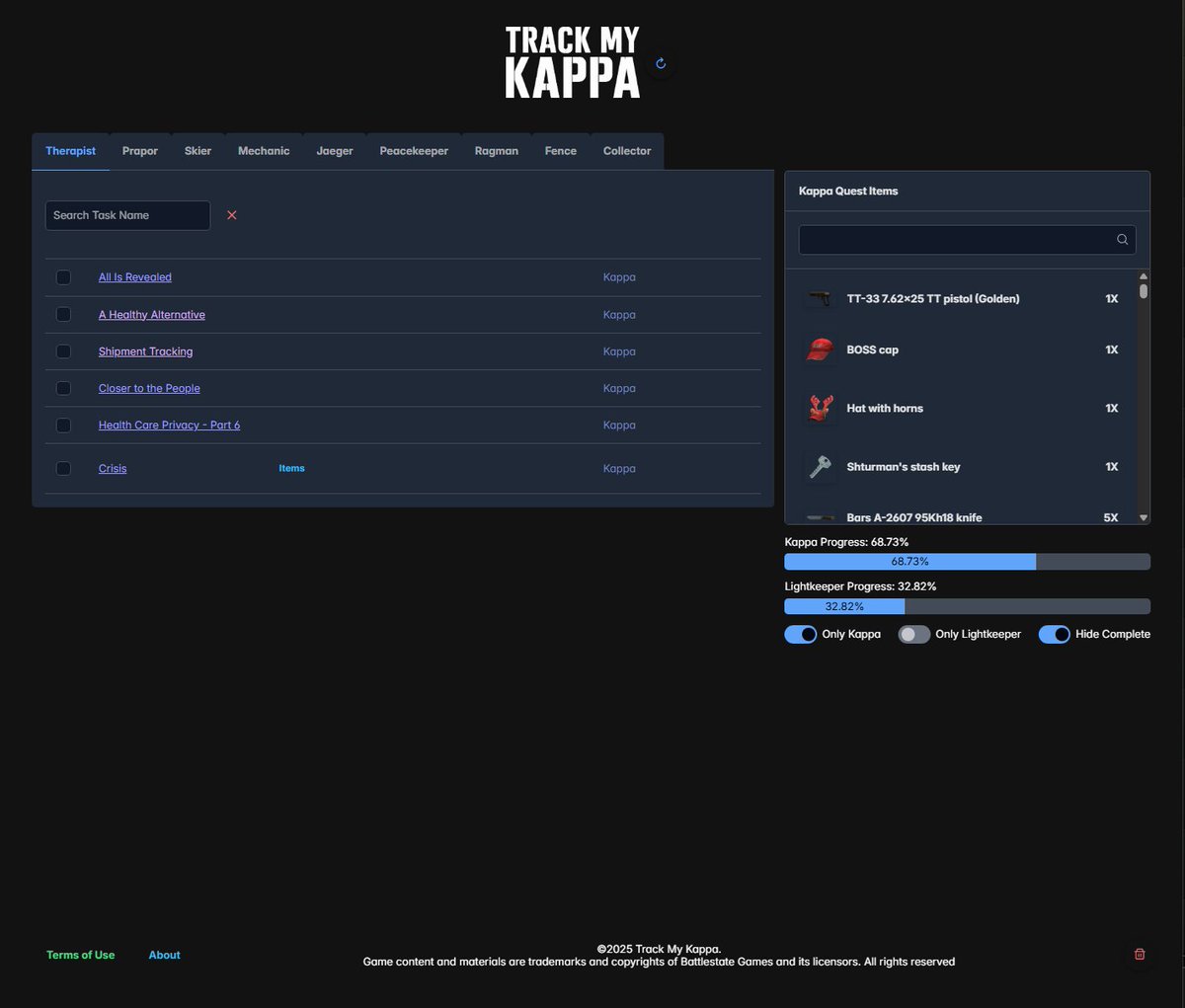
Task: Click the red BOSS cap icon
Action: [x=820, y=349]
